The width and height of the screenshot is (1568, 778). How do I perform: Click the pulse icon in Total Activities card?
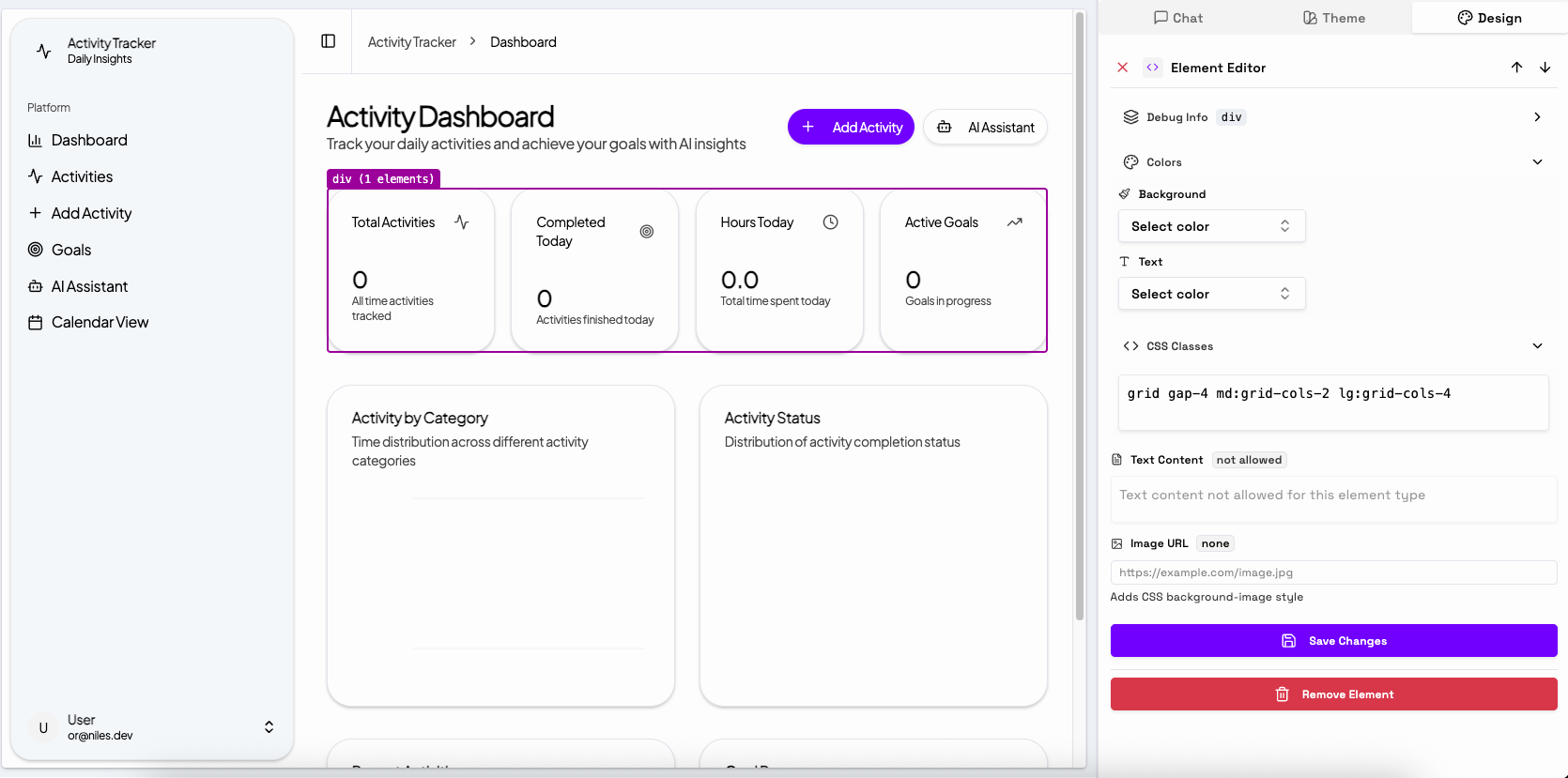point(462,222)
